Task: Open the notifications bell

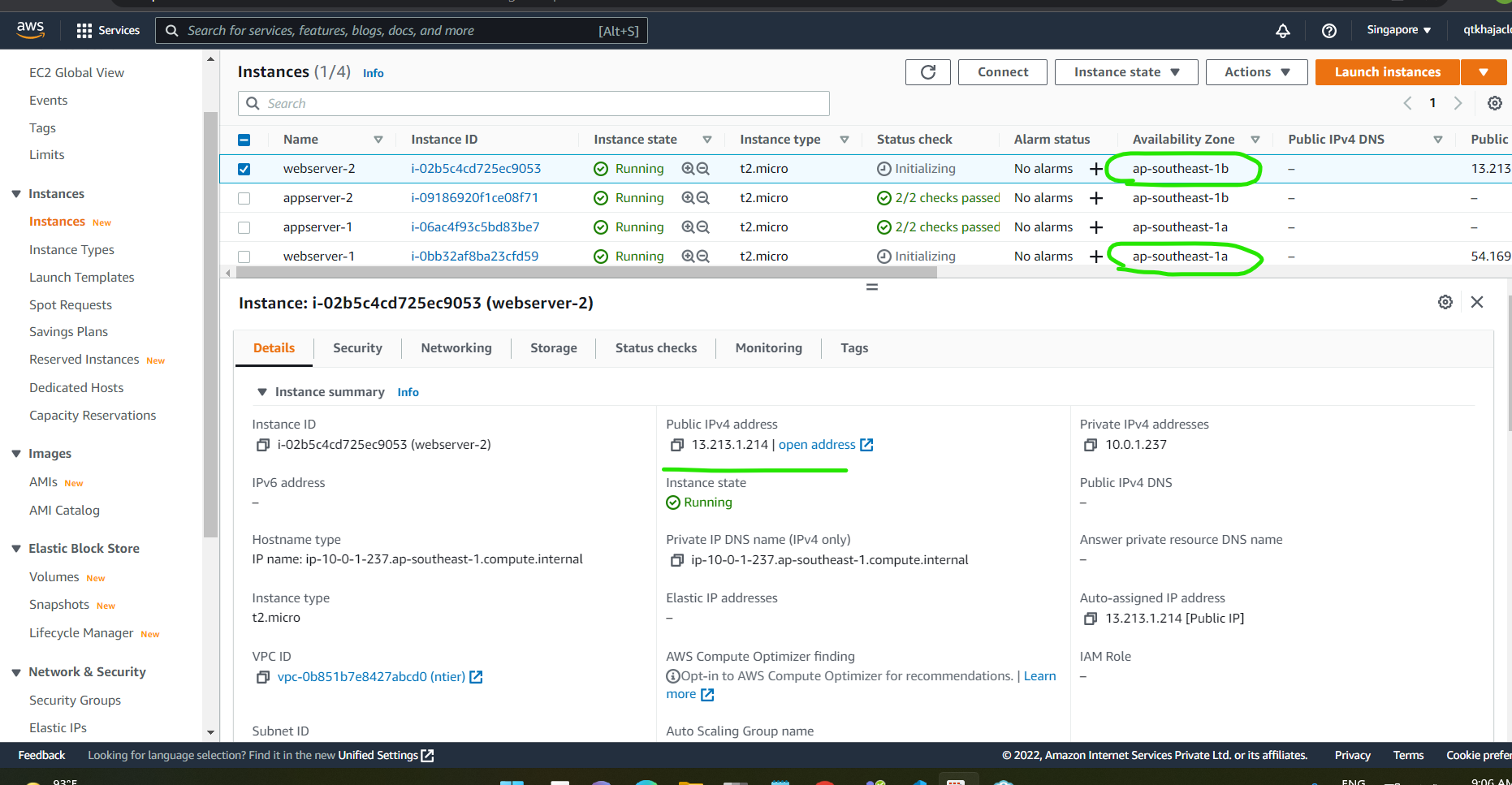Action: pos(1283,30)
